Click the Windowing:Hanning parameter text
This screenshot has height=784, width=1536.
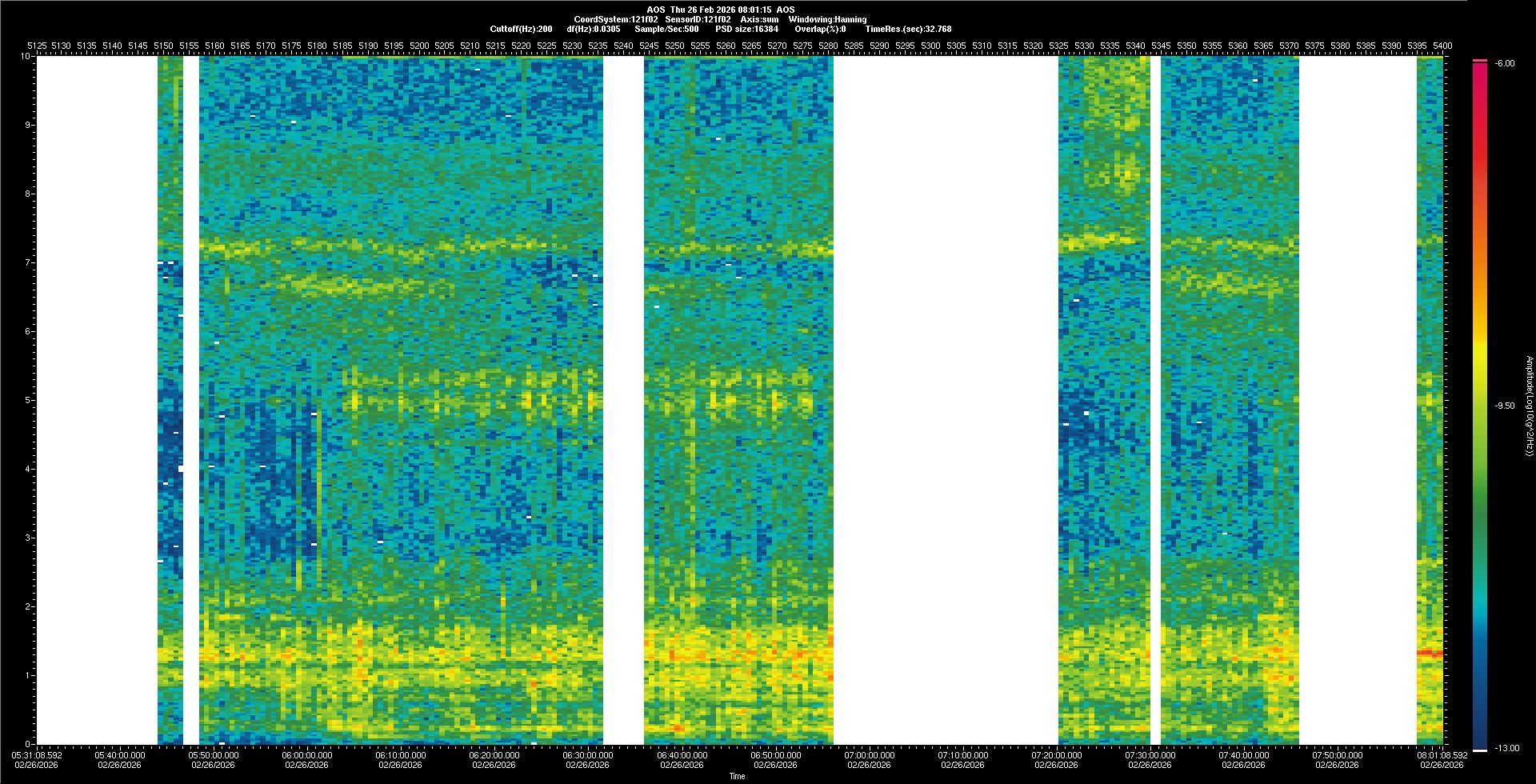827,19
